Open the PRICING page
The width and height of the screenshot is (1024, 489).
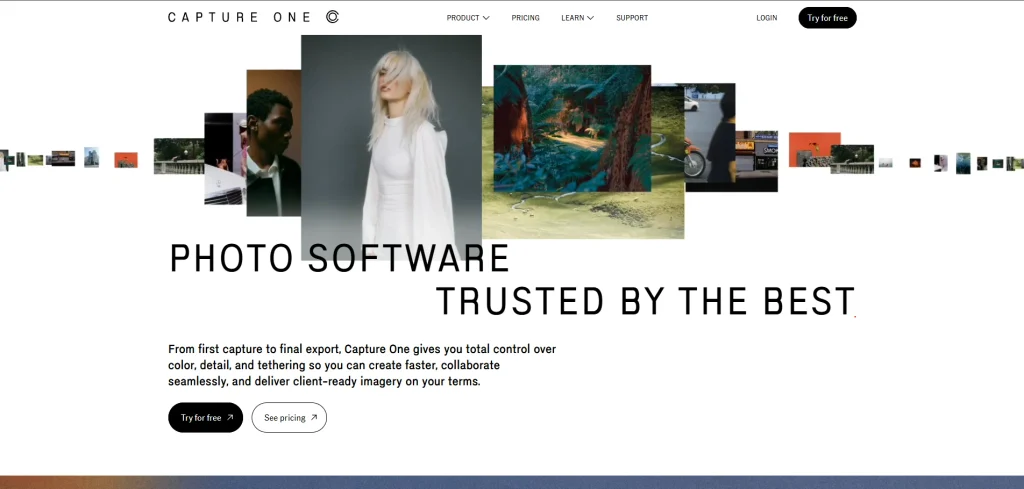pos(525,18)
